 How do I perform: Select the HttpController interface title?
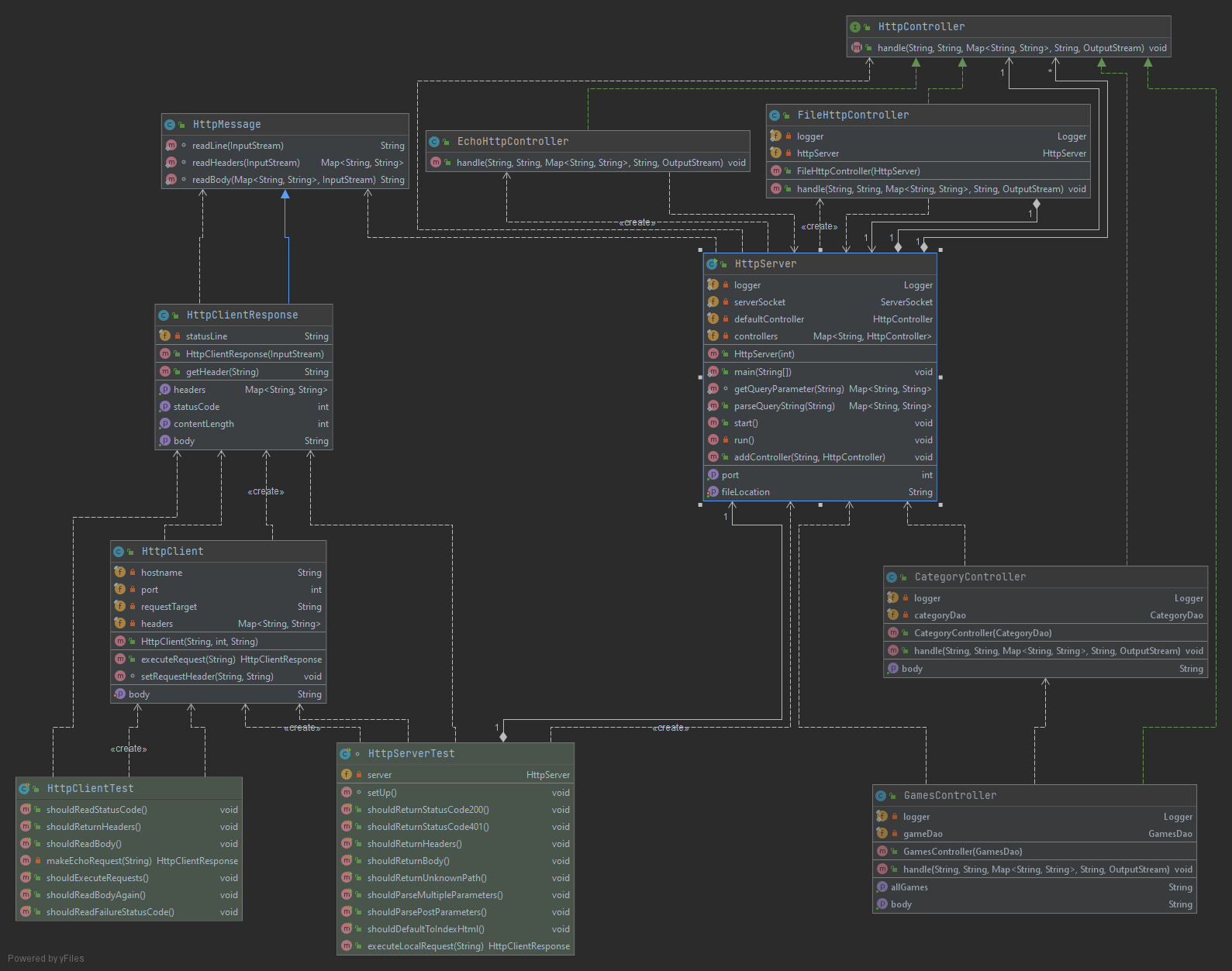click(921, 27)
